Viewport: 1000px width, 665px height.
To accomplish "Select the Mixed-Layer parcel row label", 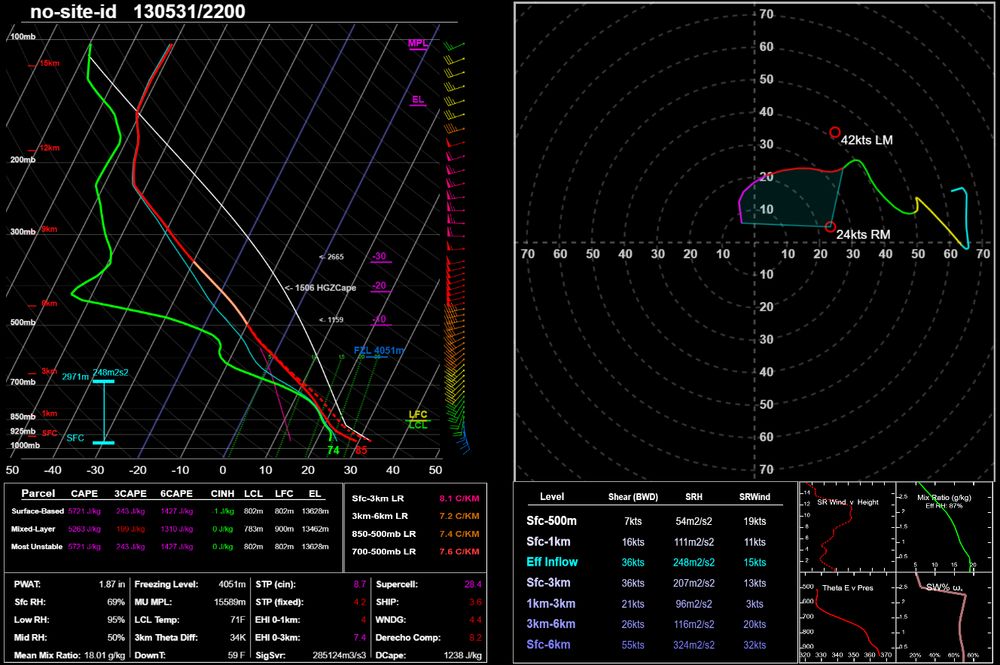I will (x=33, y=529).
